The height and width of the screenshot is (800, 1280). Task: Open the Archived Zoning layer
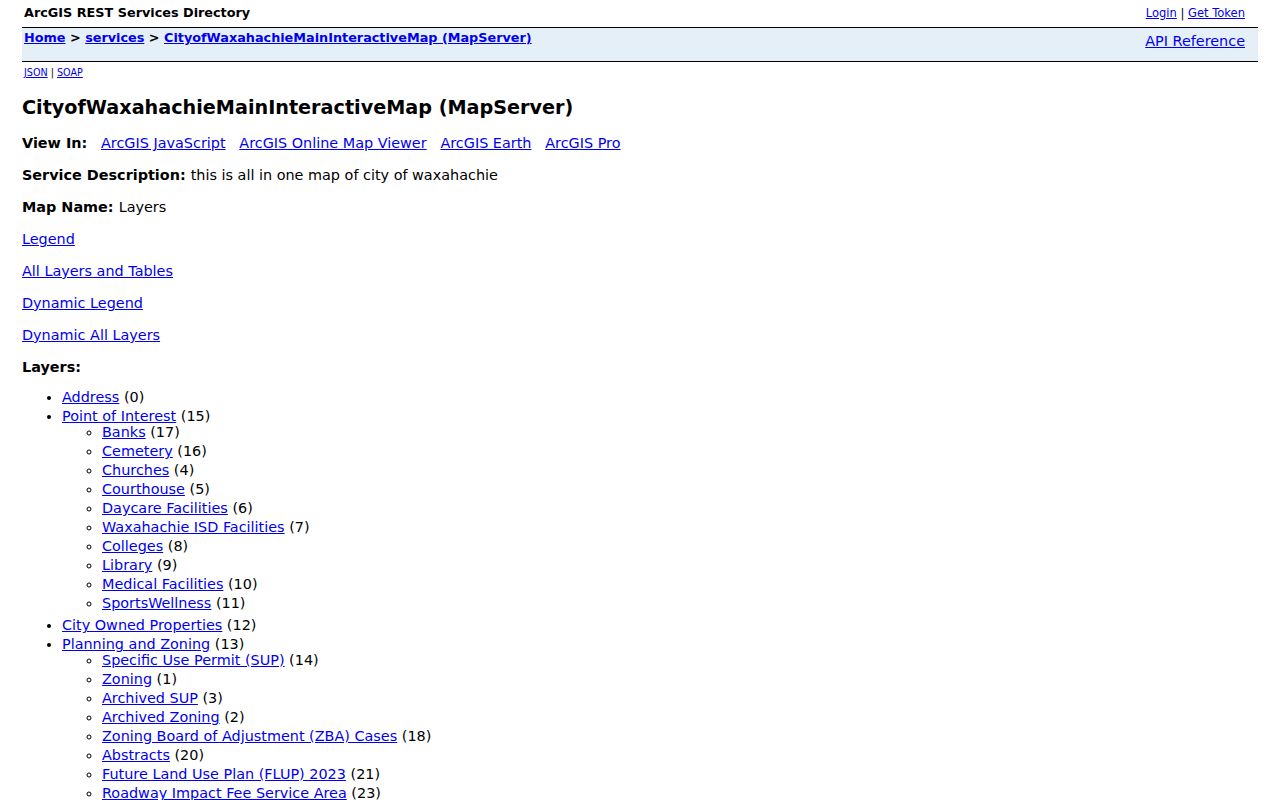click(x=161, y=717)
